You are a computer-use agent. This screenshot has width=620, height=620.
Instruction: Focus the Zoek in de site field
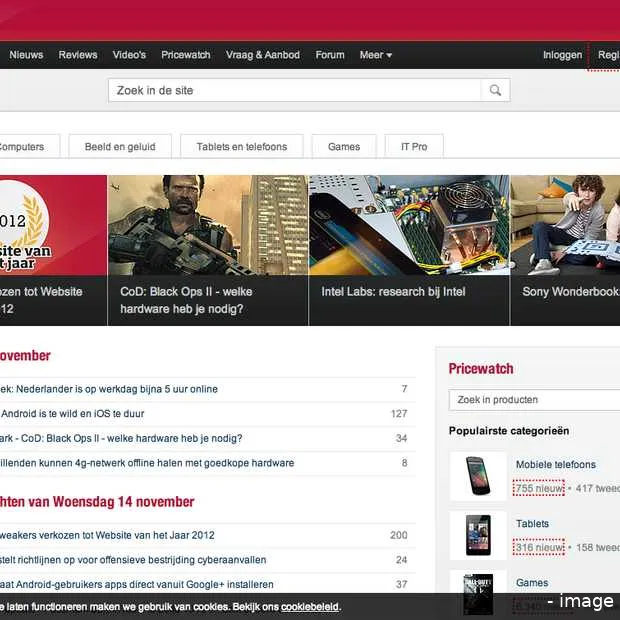[x=295, y=91]
